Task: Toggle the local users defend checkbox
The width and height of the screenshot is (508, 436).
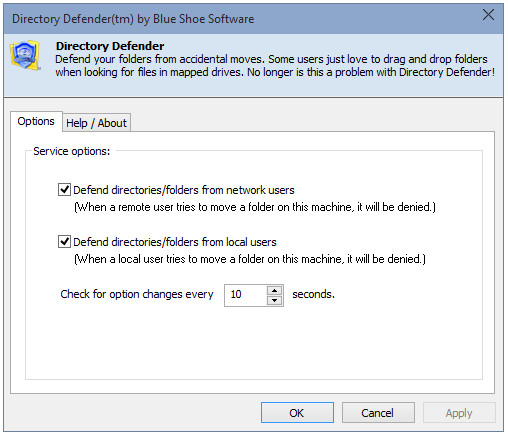Action: point(64,242)
